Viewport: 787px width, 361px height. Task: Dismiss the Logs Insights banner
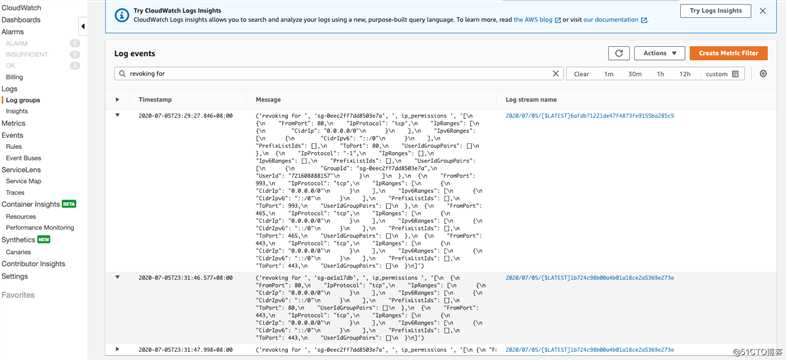[x=763, y=11]
